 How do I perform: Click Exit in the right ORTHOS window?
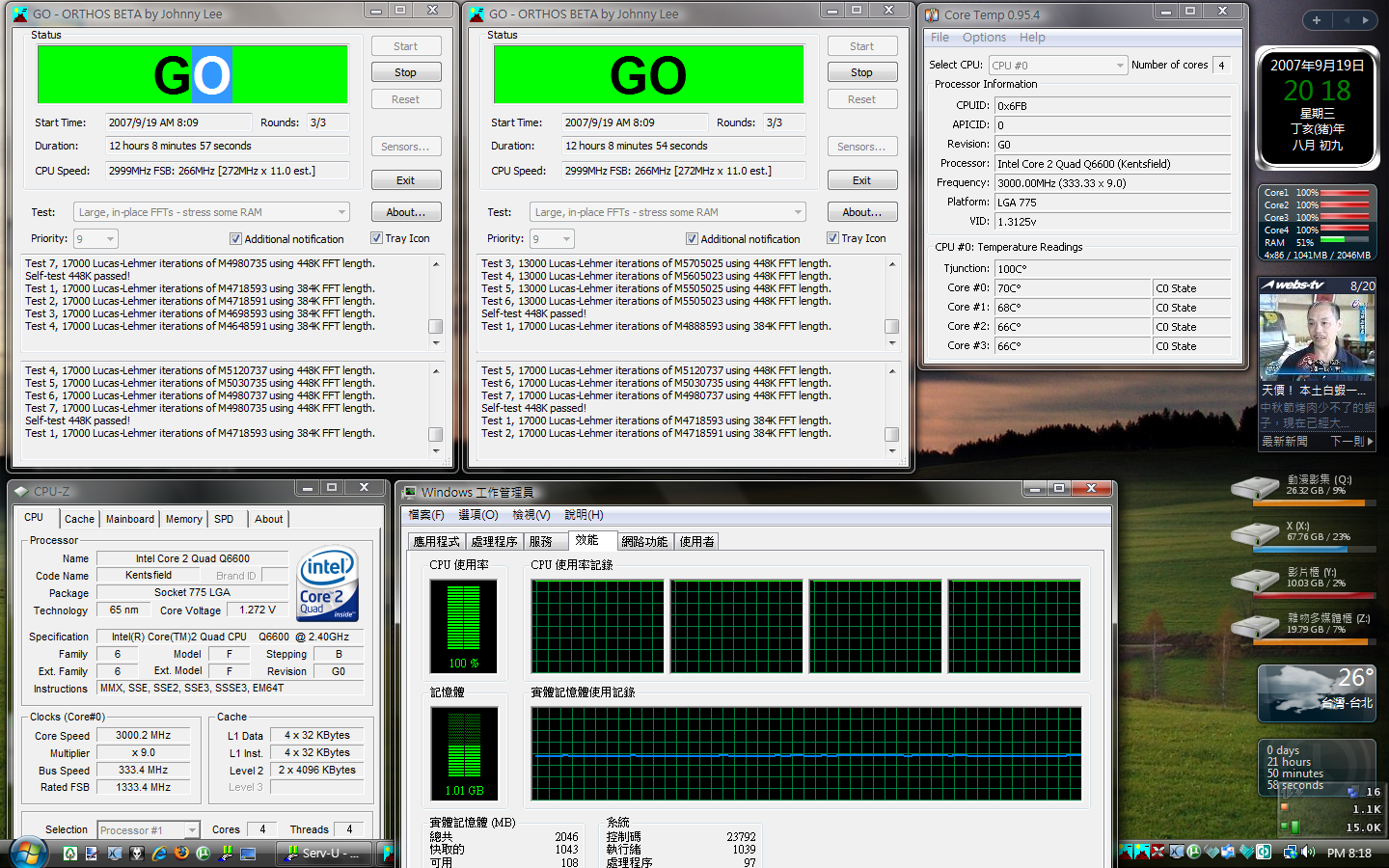(862, 180)
